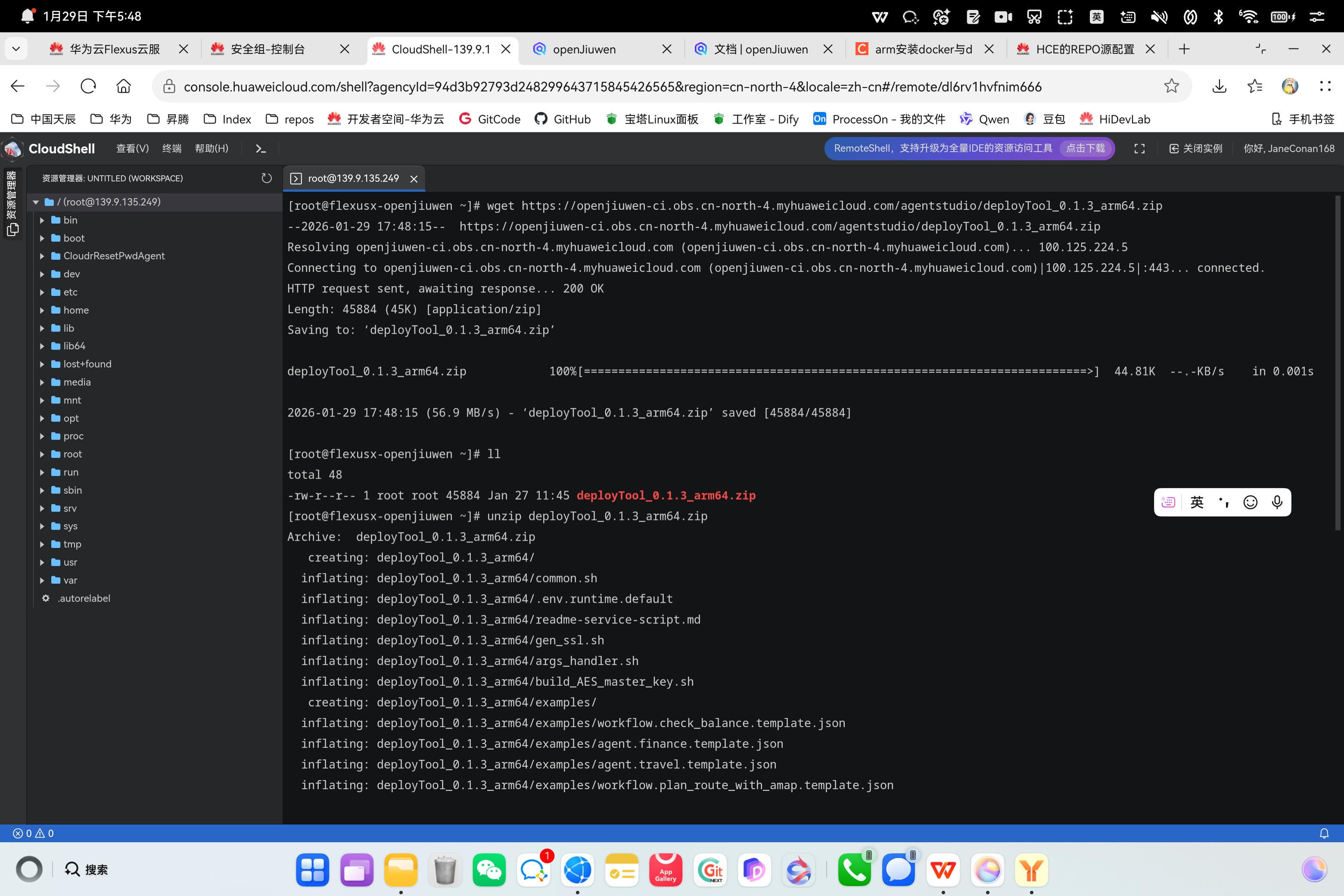Open new terminal via prompt icon
This screenshot has height=896, width=1344.
[x=261, y=149]
